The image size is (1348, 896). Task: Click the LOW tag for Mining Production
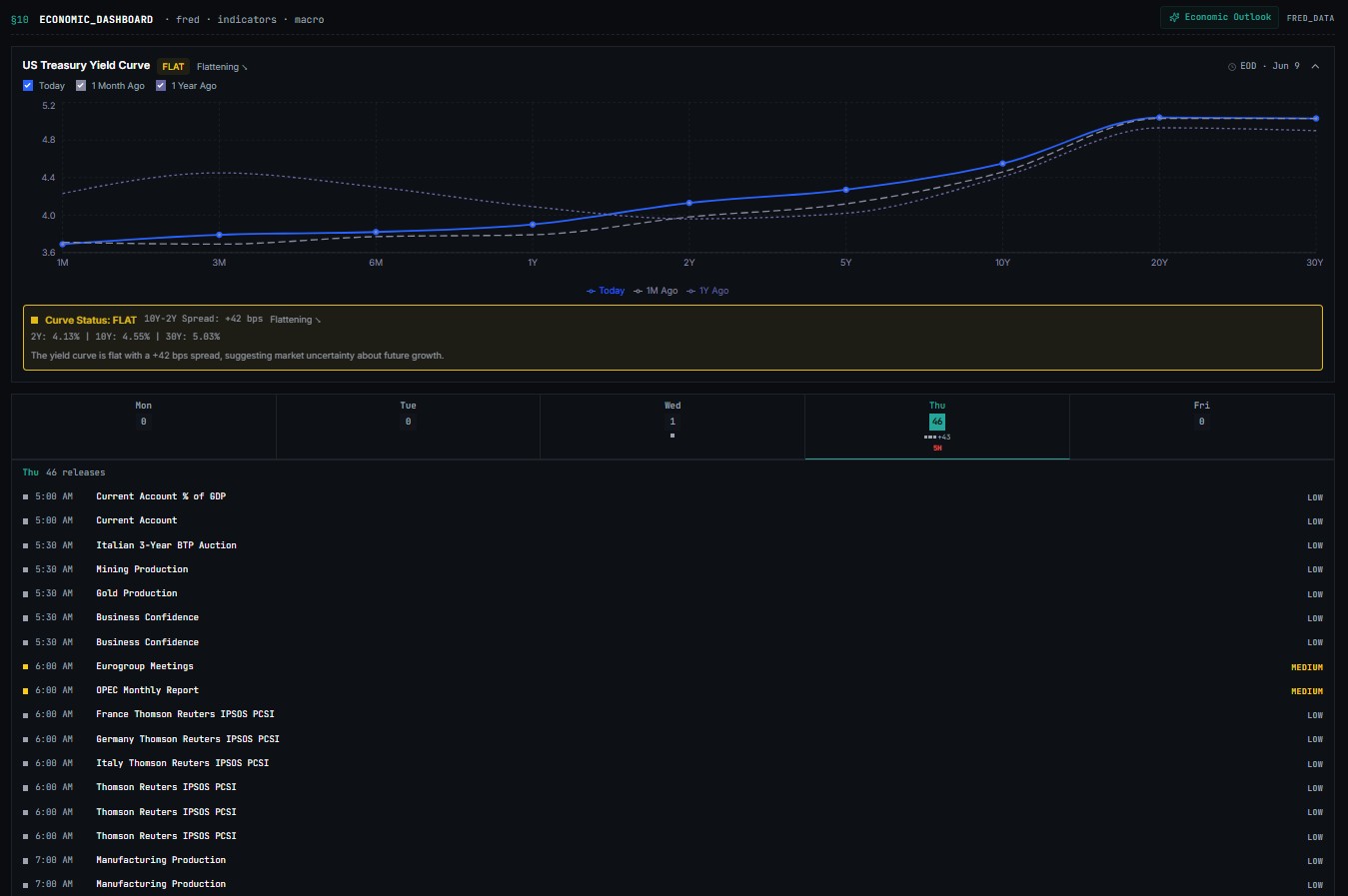click(x=1315, y=570)
